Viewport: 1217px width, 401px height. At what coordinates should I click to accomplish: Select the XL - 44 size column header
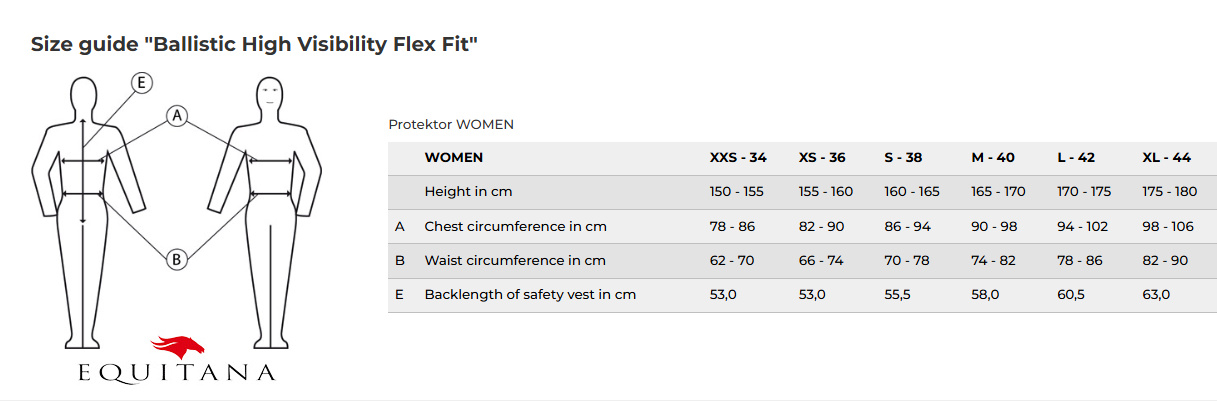pos(1166,158)
